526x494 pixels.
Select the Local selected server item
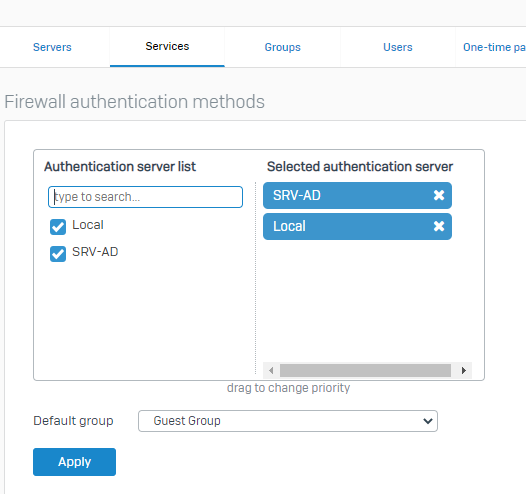click(357, 226)
